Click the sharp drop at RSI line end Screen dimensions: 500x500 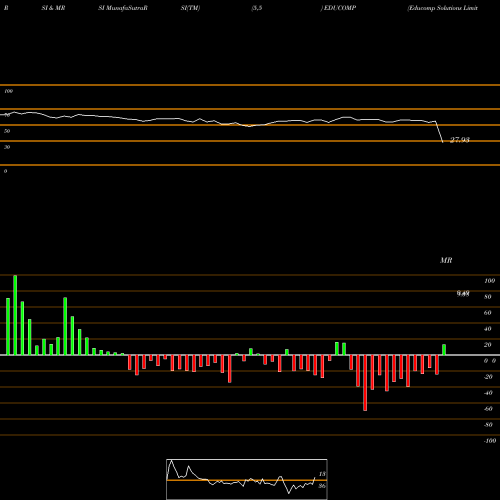point(439,132)
